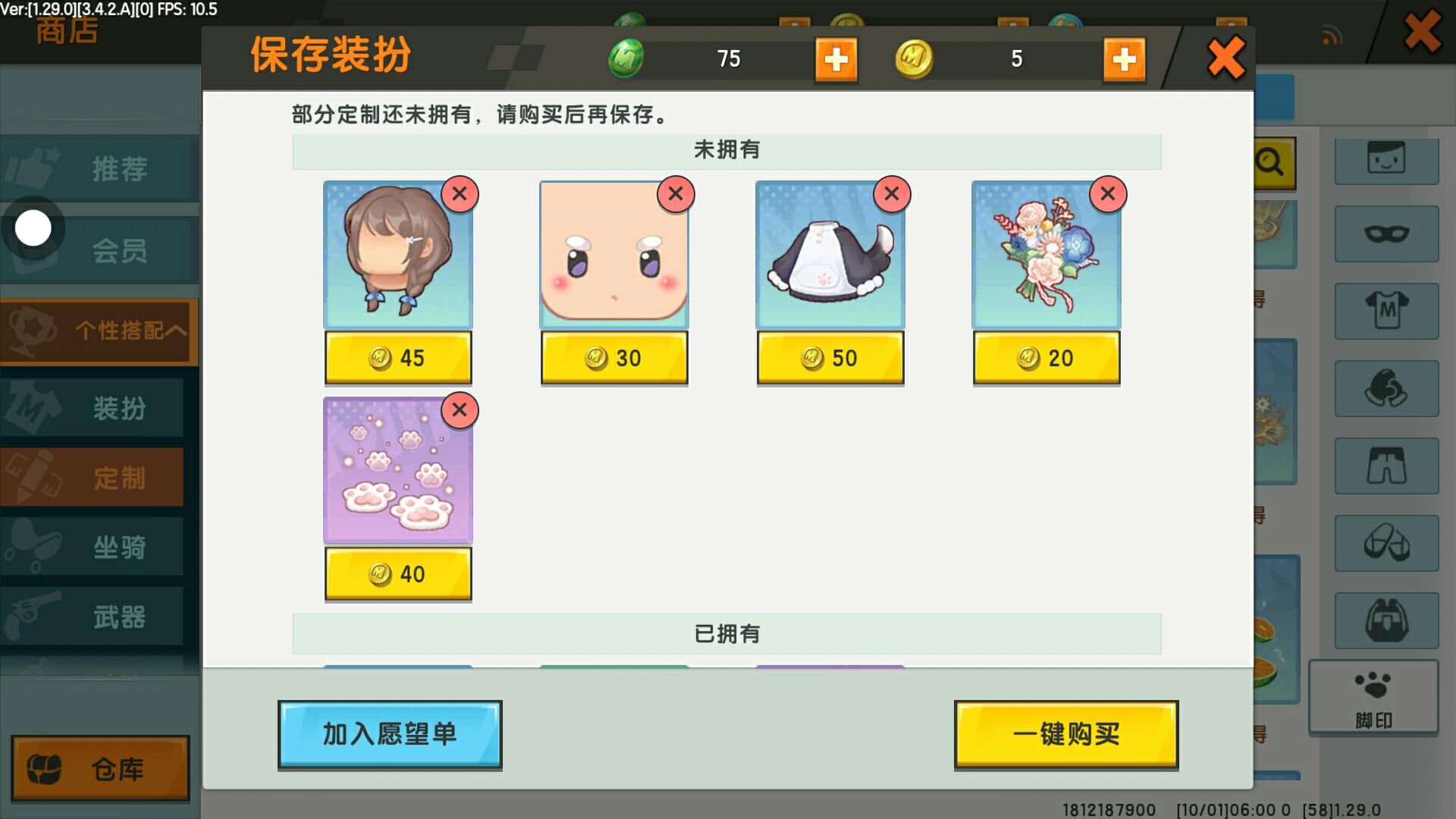The image size is (1456, 819).
Task: Click 加入愿望单 wishlist button
Action: coord(390,734)
